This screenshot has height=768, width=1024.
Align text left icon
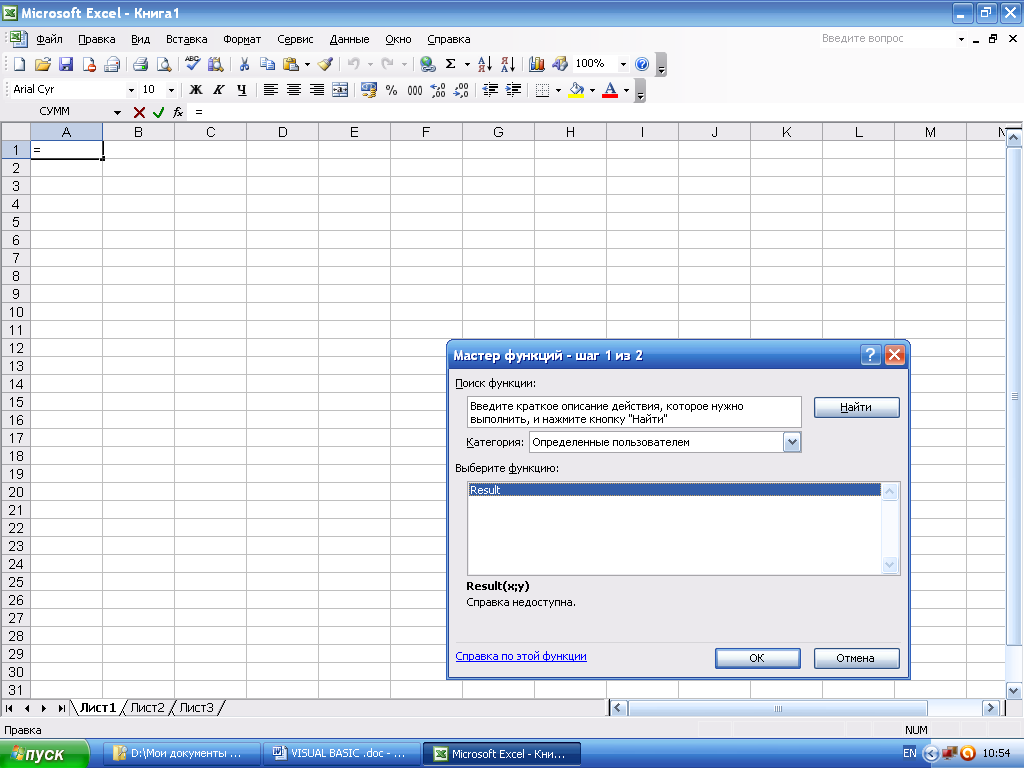(270, 90)
